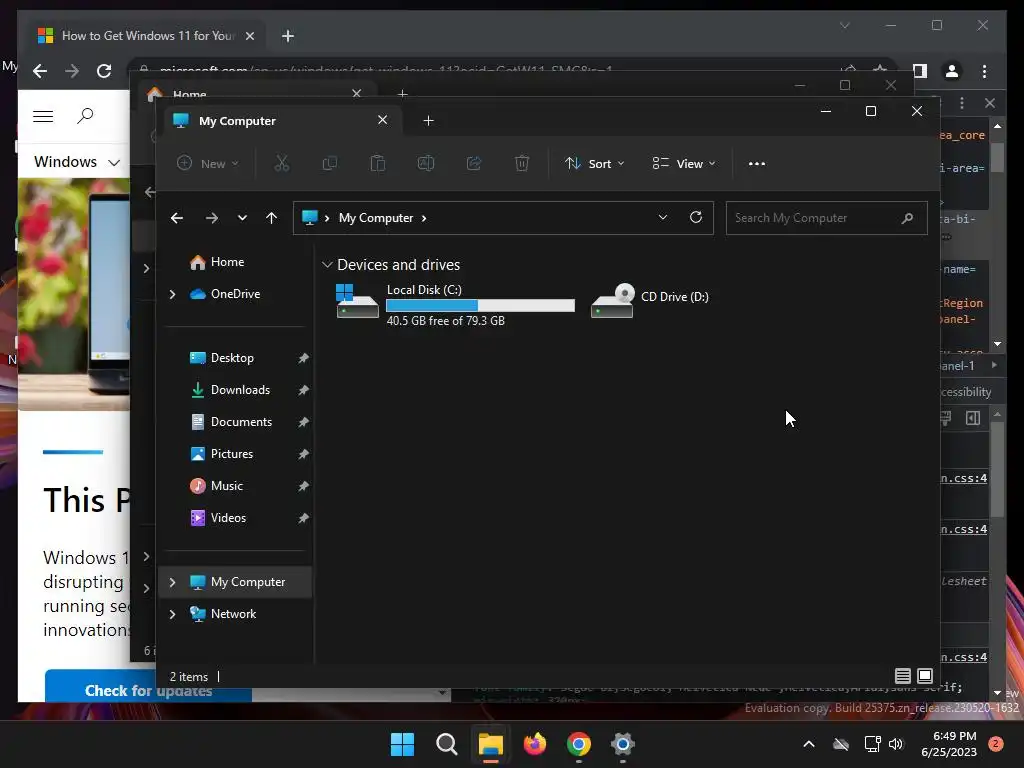
Task: Expand Network tree node
Action: pos(172,614)
